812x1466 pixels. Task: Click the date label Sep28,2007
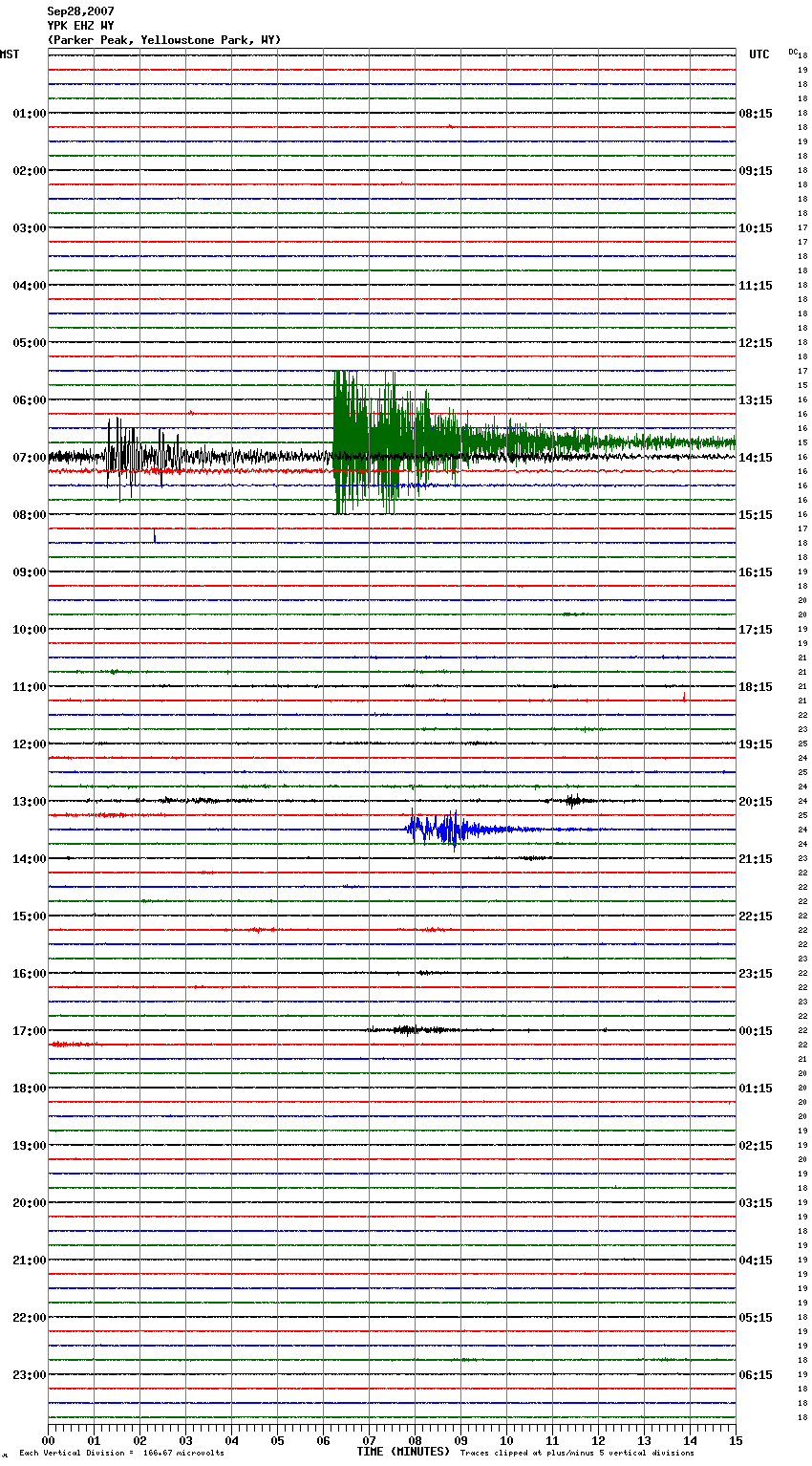pos(80,11)
